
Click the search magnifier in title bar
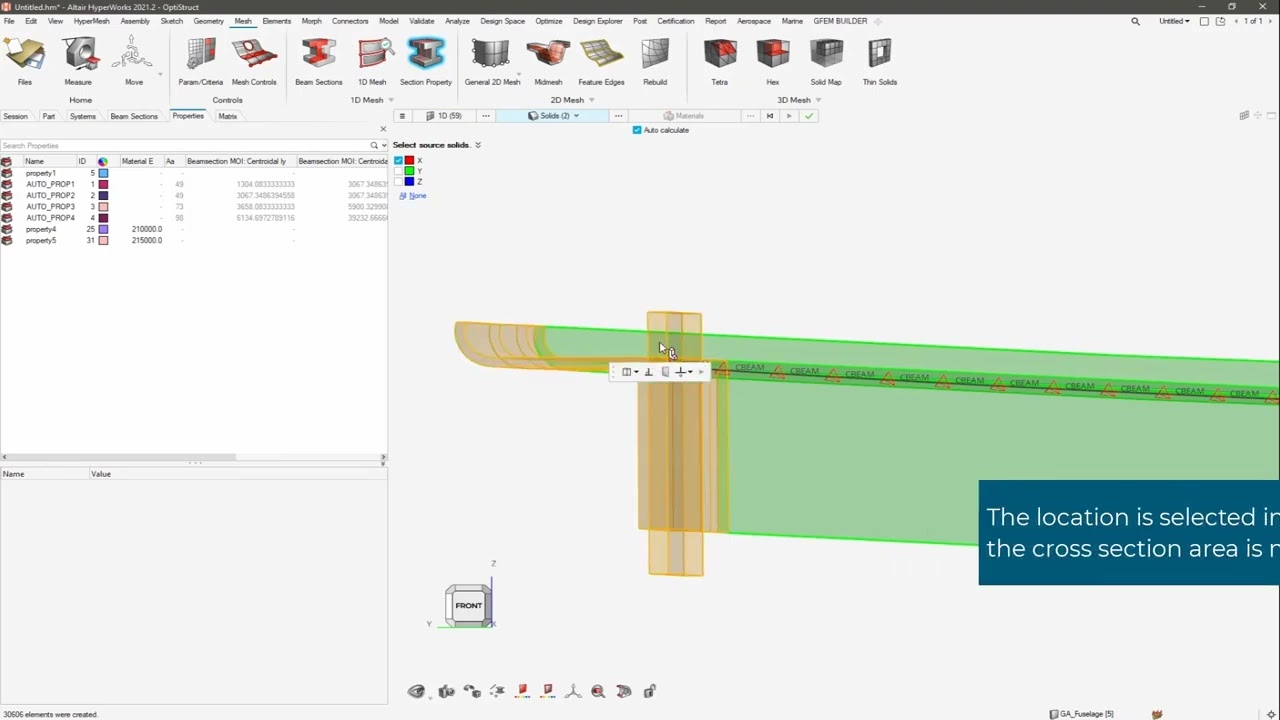pos(1135,21)
